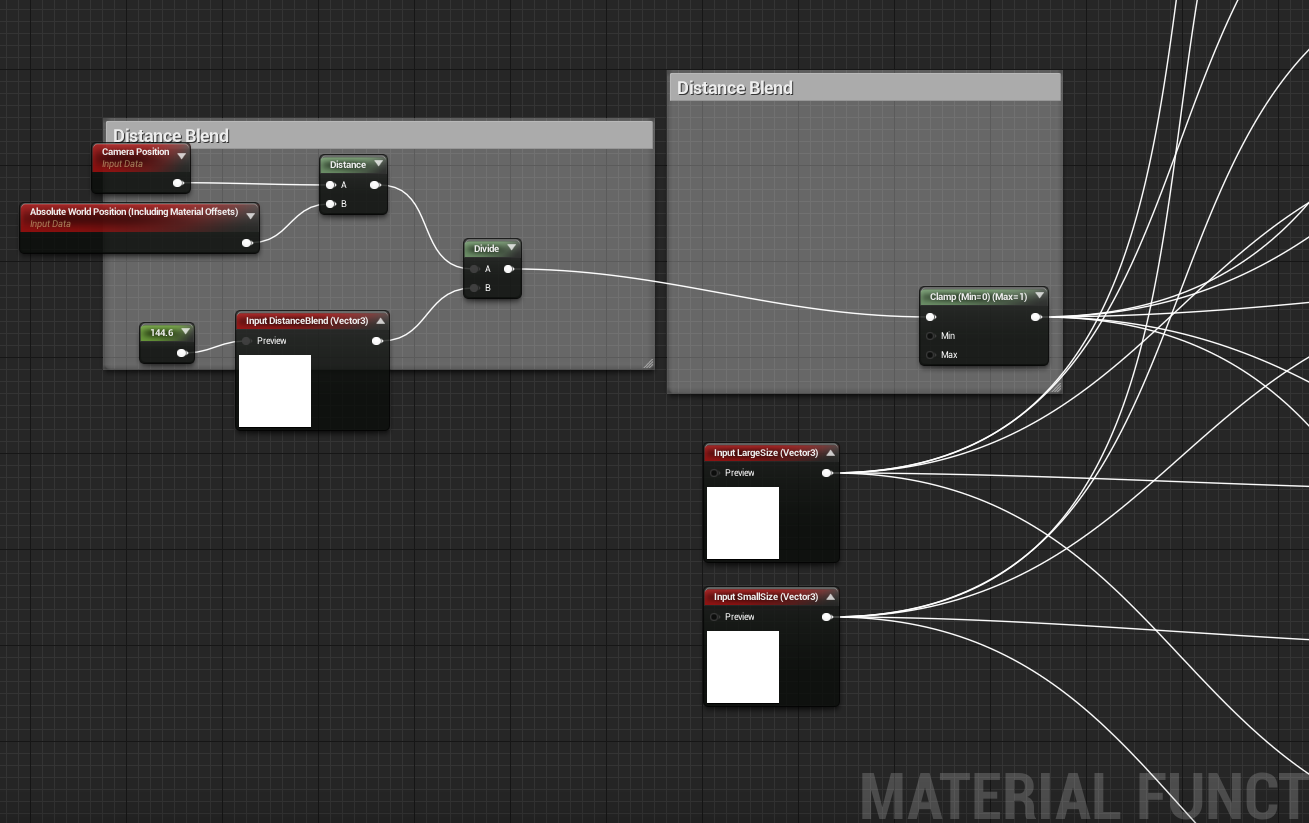Click the Clamp node output pin
The image size is (1309, 823).
tap(1036, 317)
